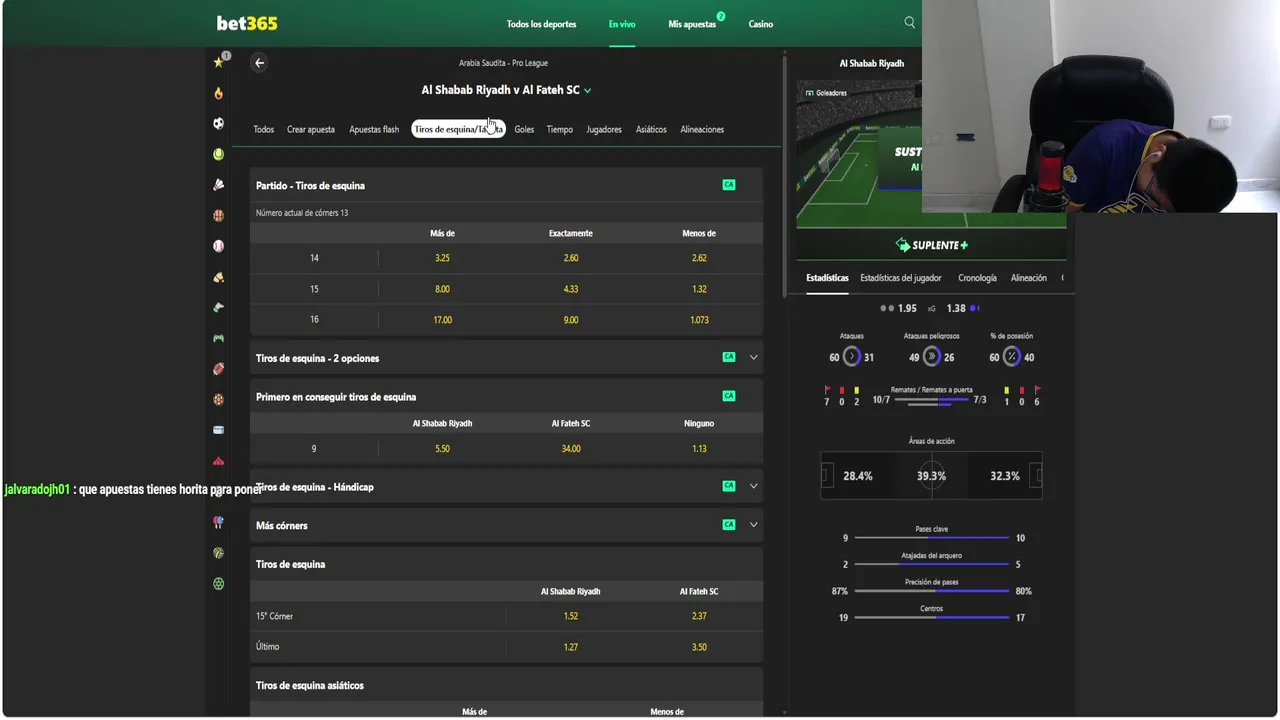Go back with the arrow button

(259, 63)
